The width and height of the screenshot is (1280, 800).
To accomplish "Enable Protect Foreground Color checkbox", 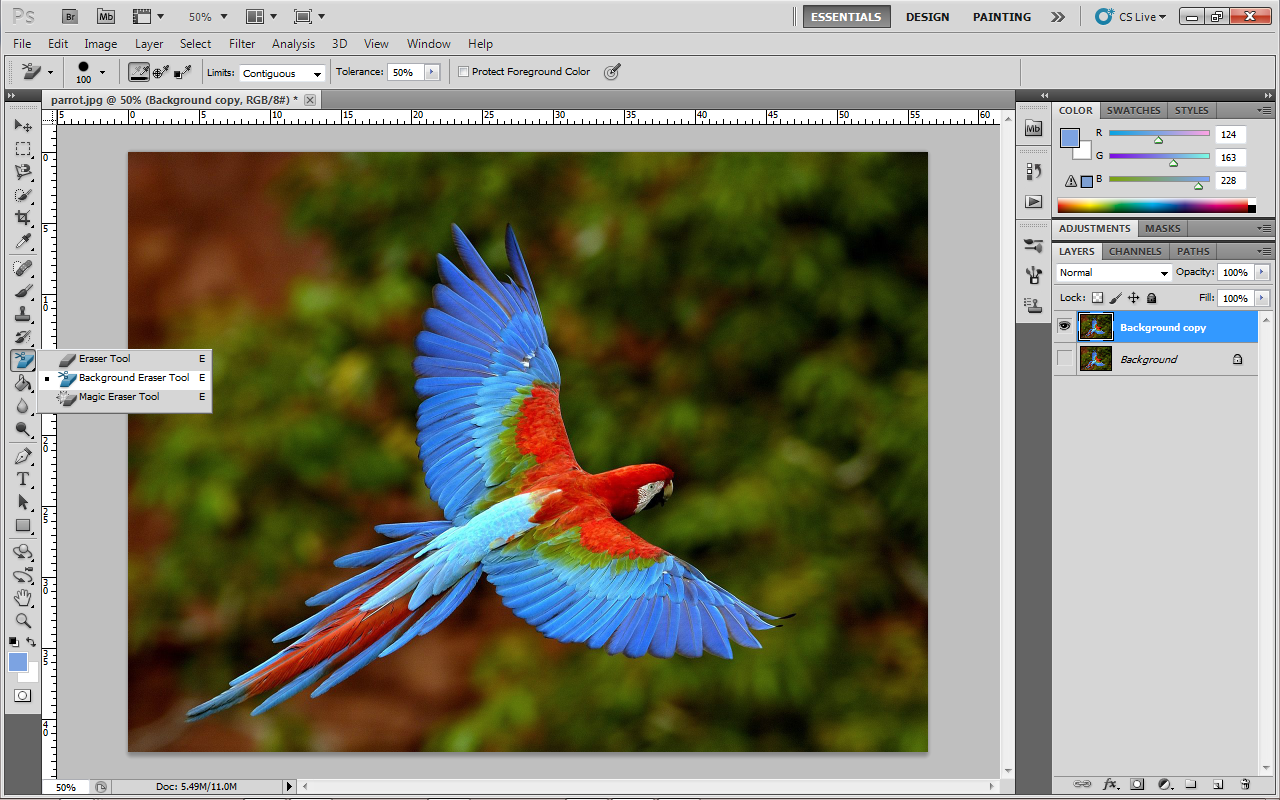I will point(463,72).
